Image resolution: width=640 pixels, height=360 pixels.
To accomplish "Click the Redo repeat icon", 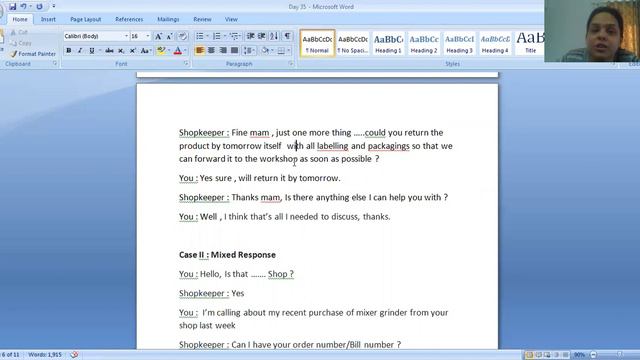I will 39,7.
